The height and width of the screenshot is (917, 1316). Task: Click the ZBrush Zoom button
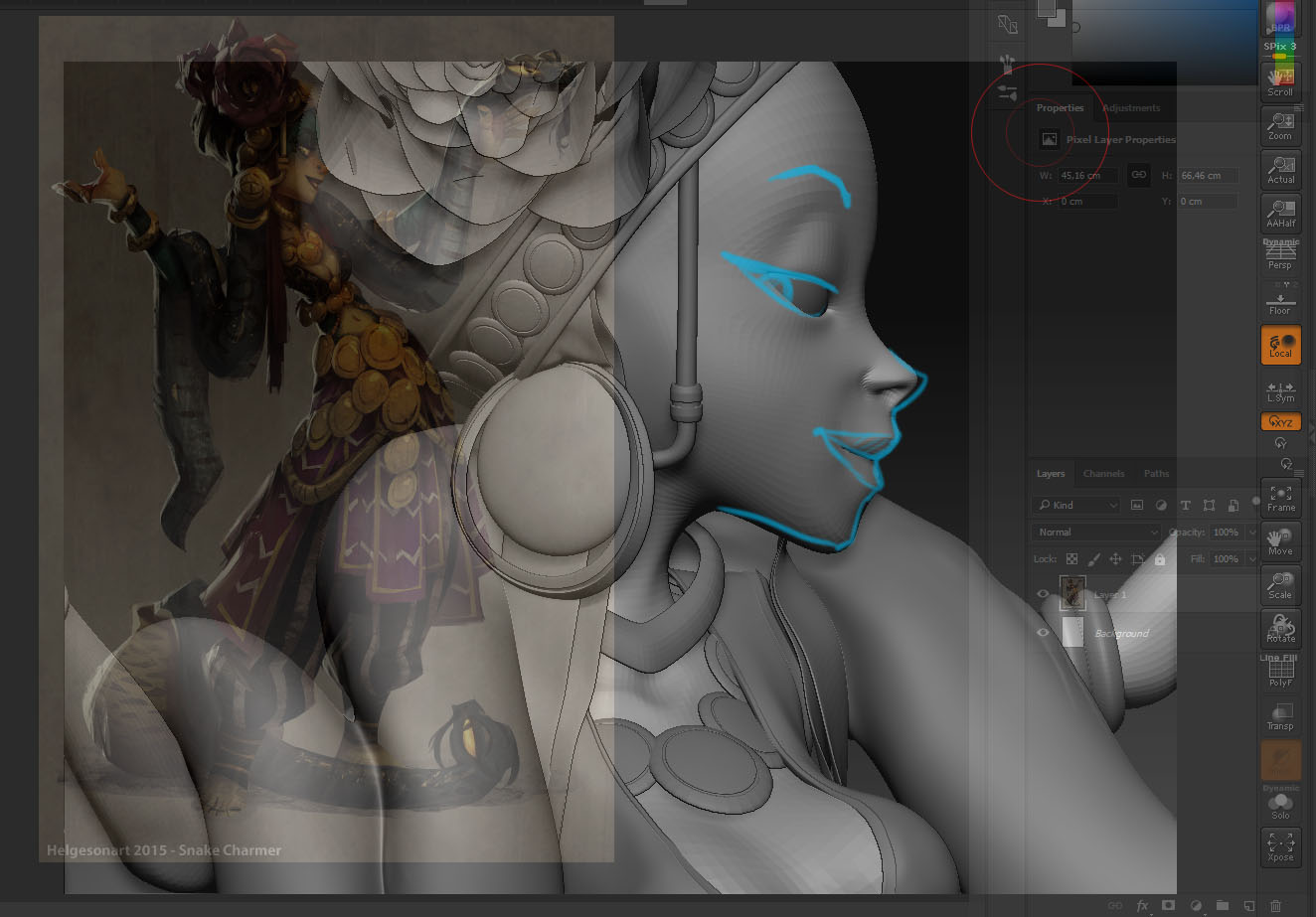pos(1280,124)
